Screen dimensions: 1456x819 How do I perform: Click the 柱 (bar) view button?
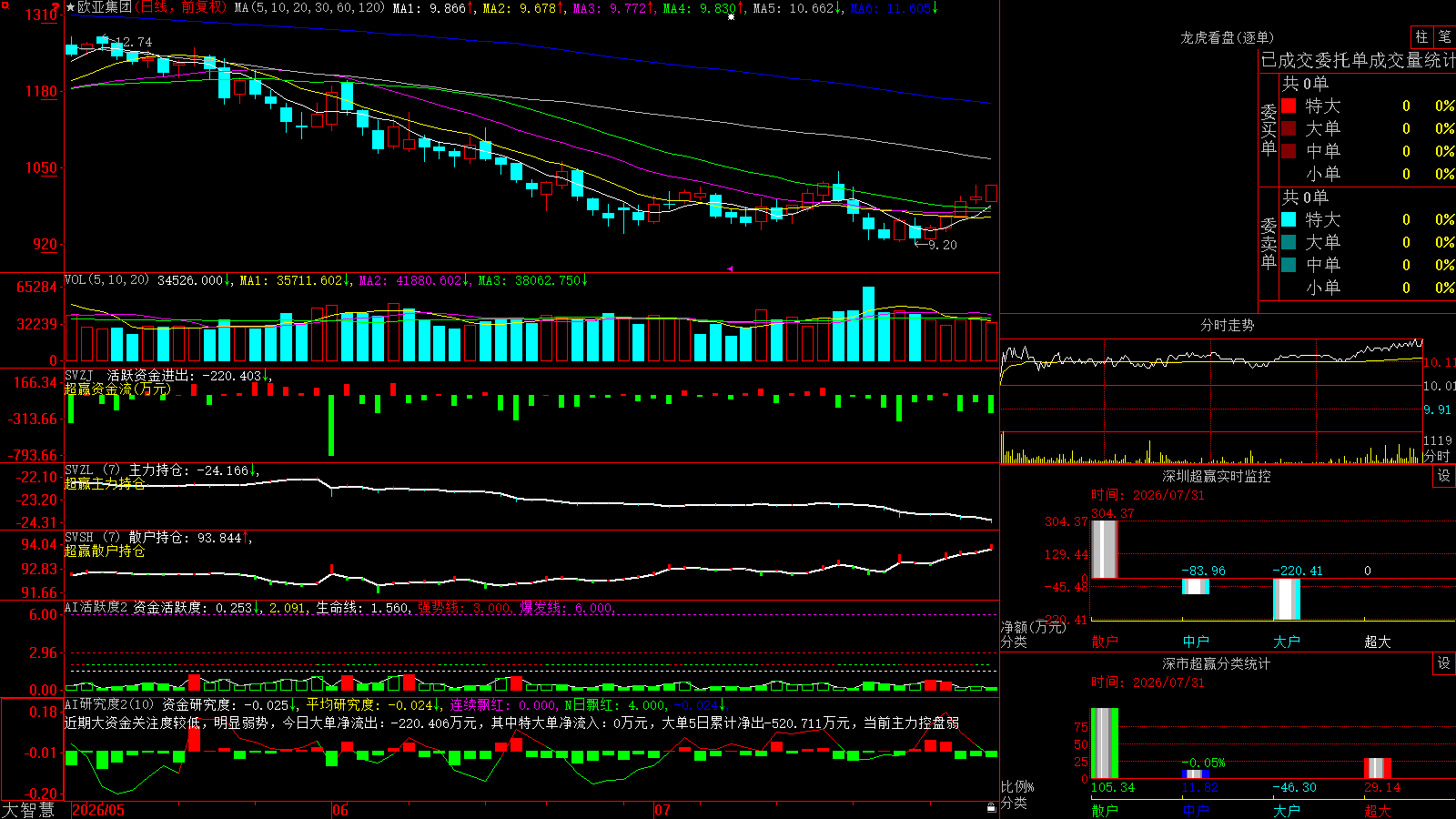1421,36
